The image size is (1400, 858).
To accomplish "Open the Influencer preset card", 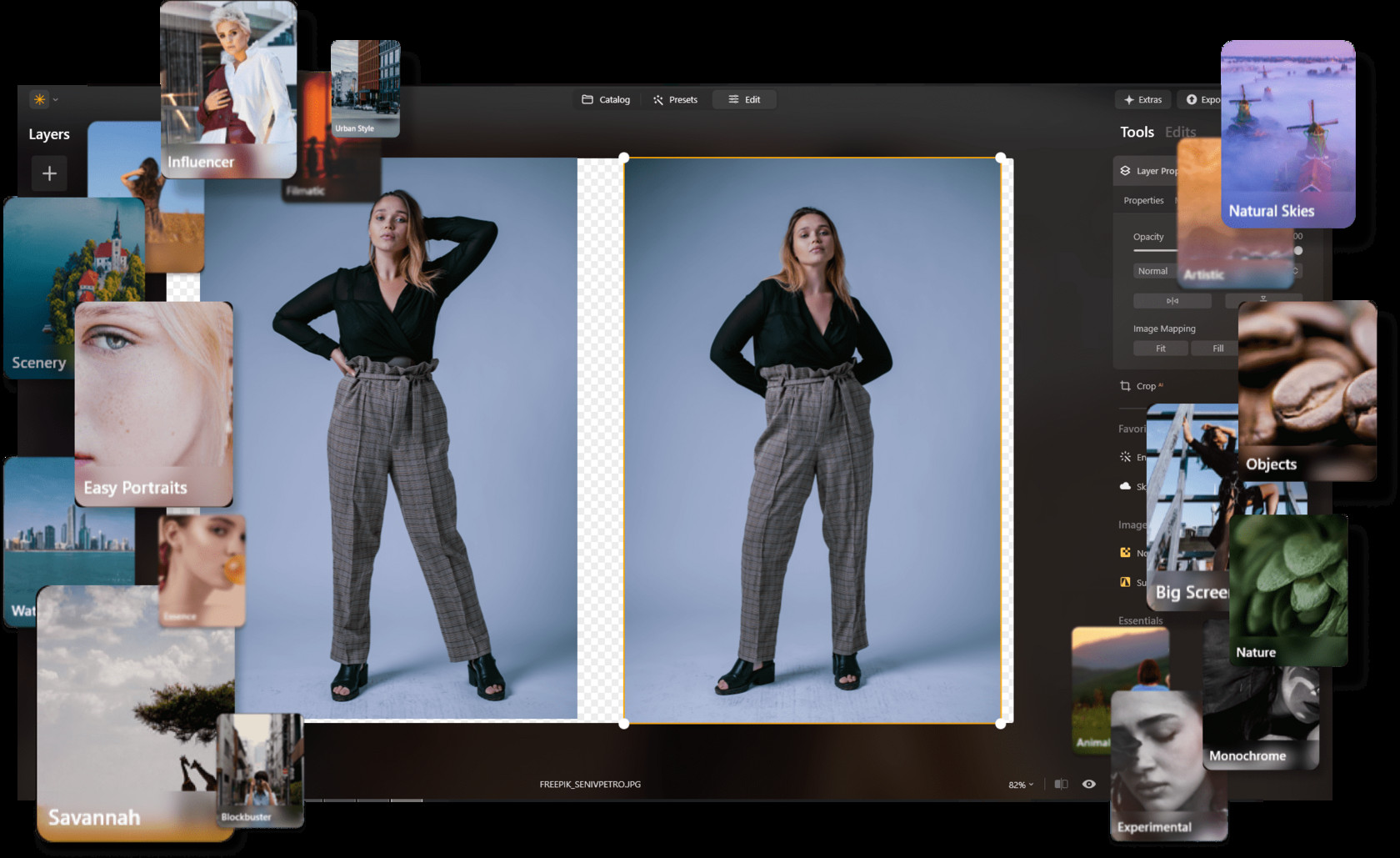I will pos(228,89).
